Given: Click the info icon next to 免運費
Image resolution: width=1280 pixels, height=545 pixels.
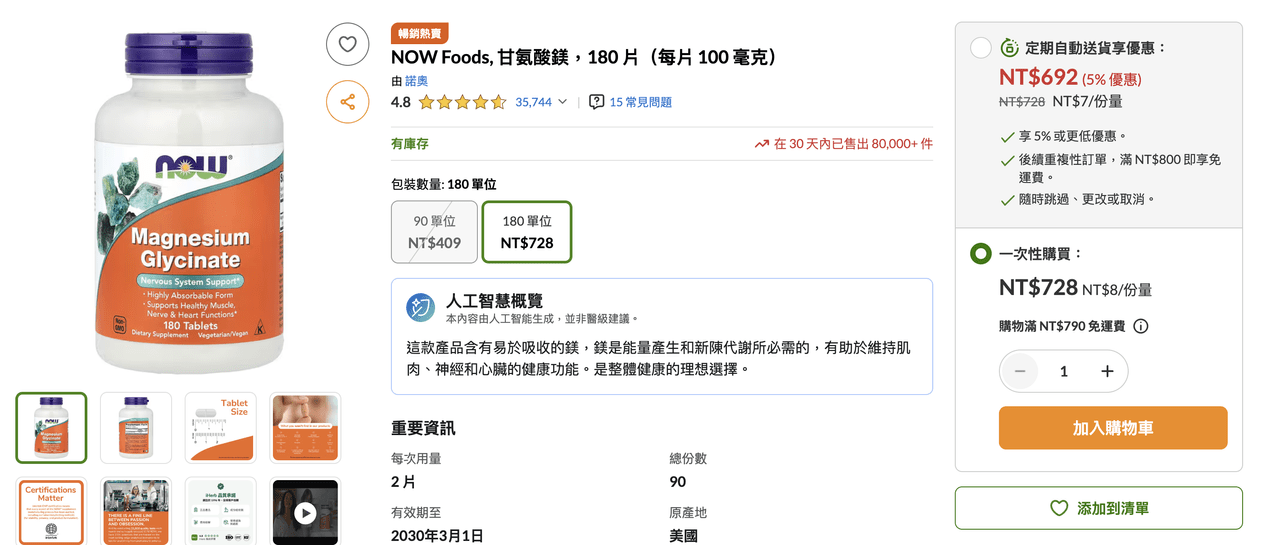Looking at the screenshot, I should [x=1141, y=326].
